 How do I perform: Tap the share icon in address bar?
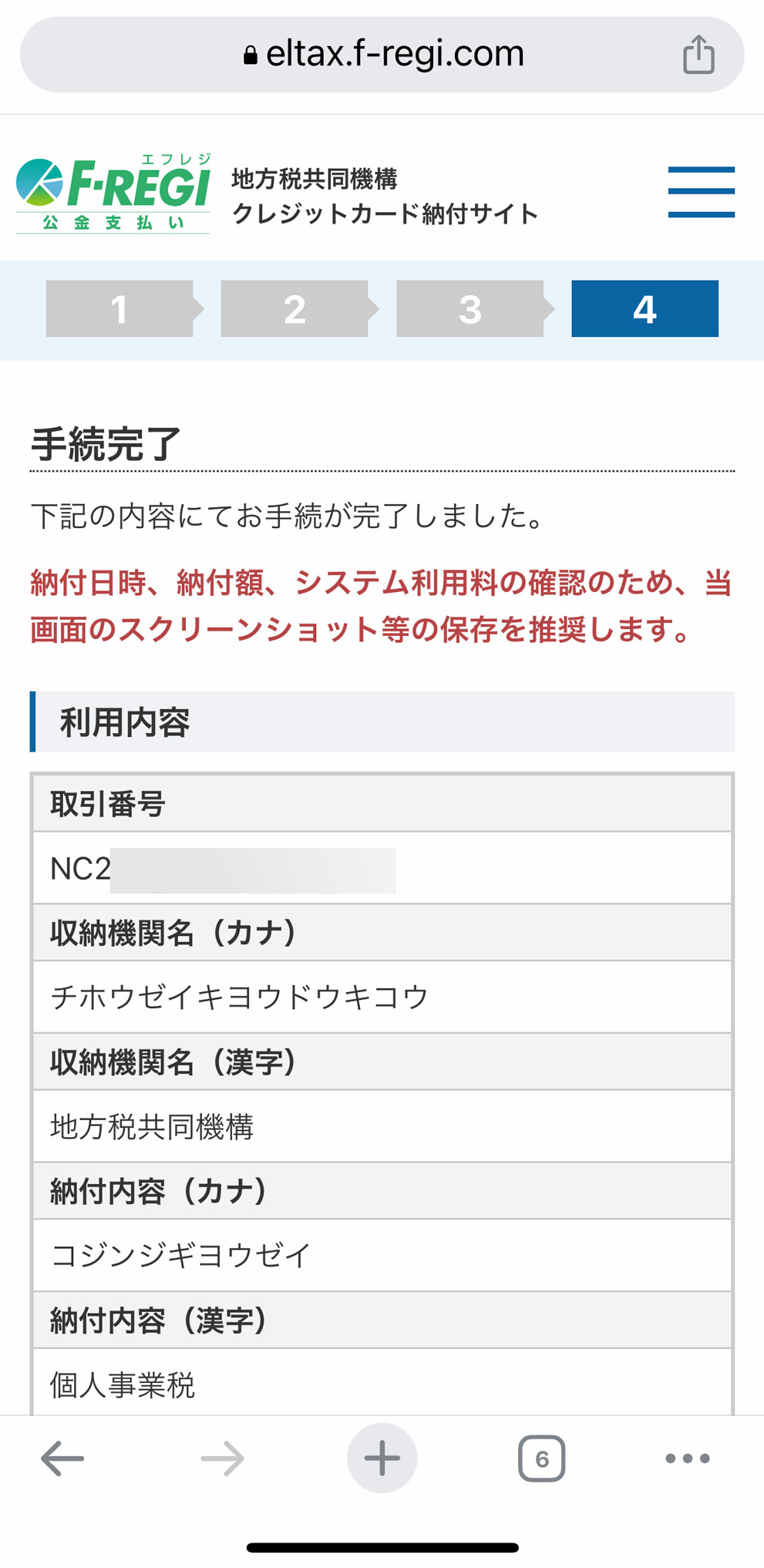(698, 55)
